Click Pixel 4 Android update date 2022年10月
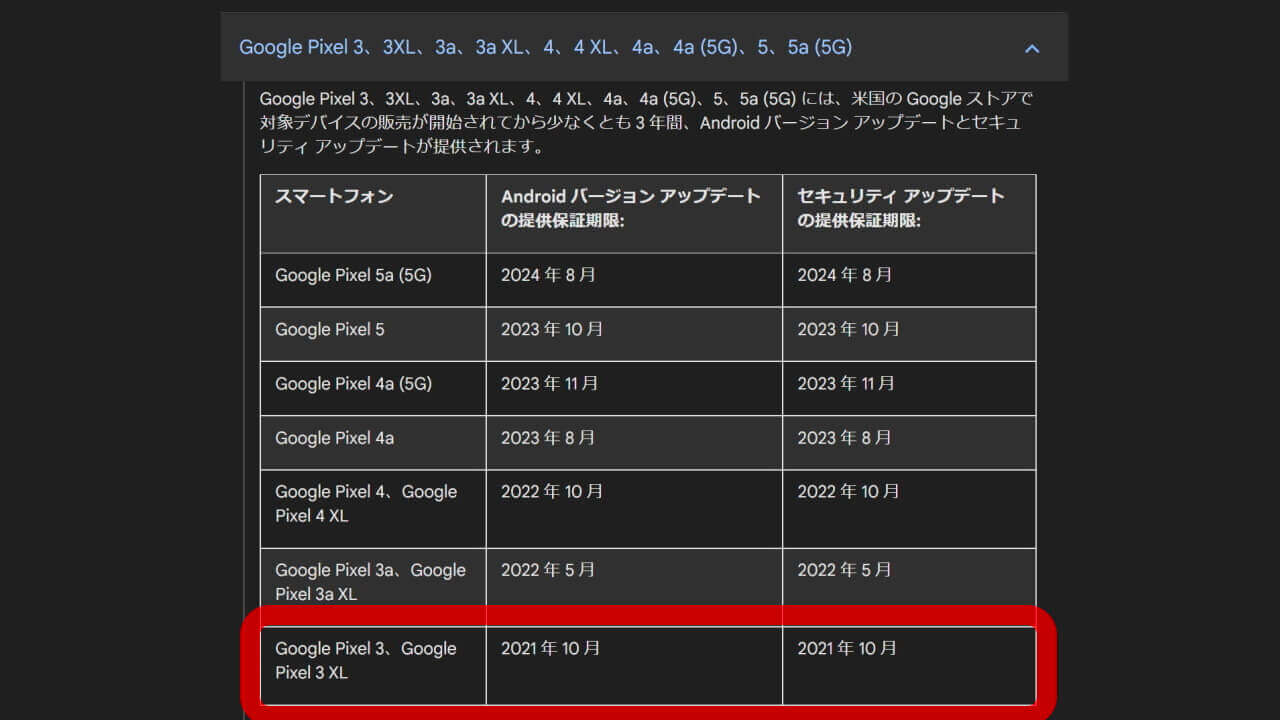 tap(552, 492)
